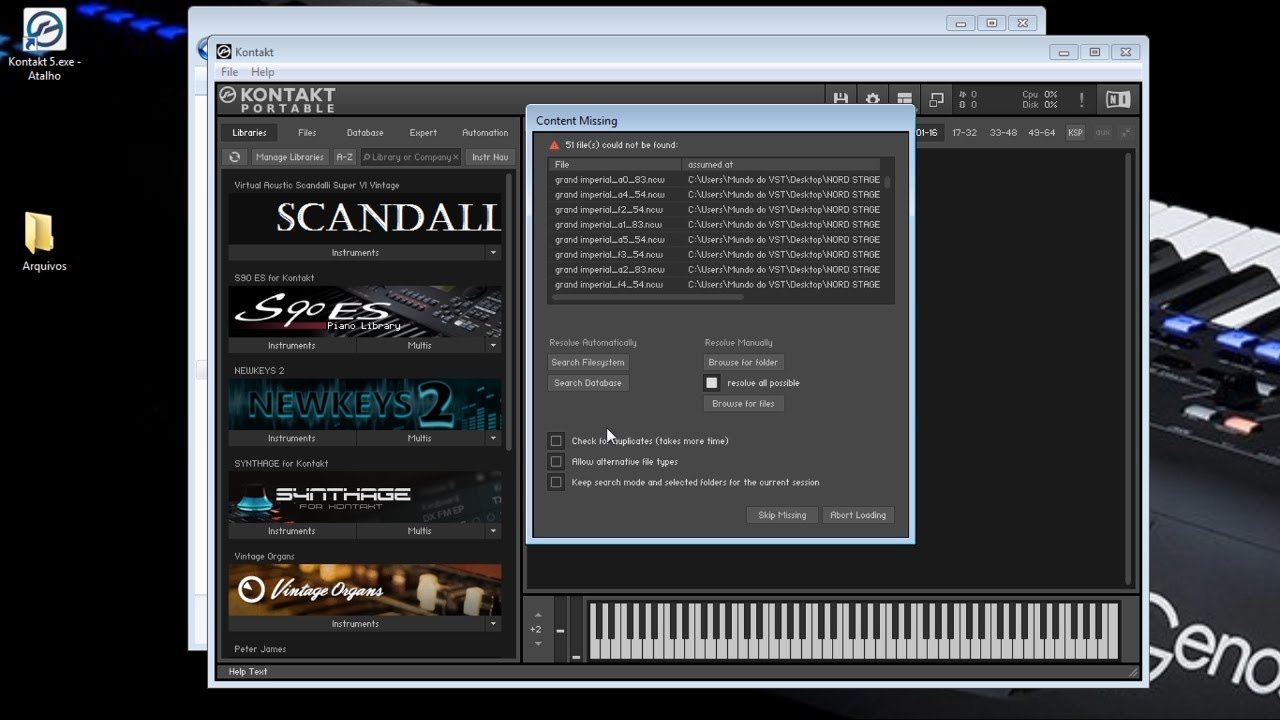Select the 49-64 rack page
This screenshot has height=720, width=1280.
pos(1042,133)
